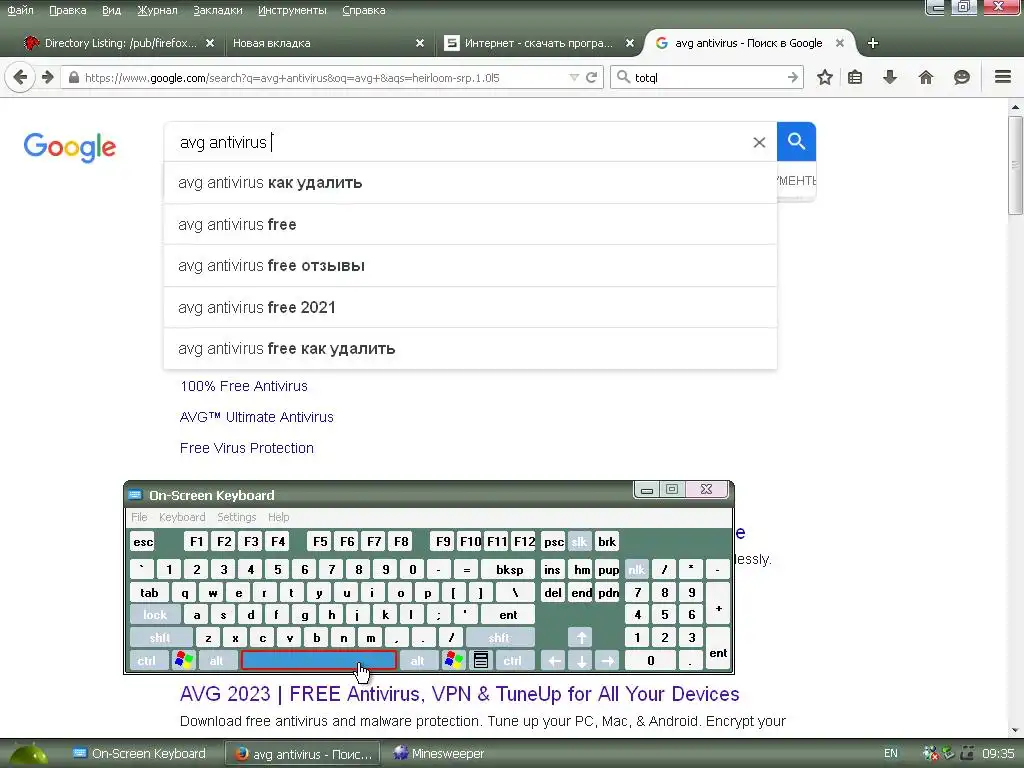Click the left Windows key on the keyboard
The height and width of the screenshot is (768, 1024).
click(184, 660)
